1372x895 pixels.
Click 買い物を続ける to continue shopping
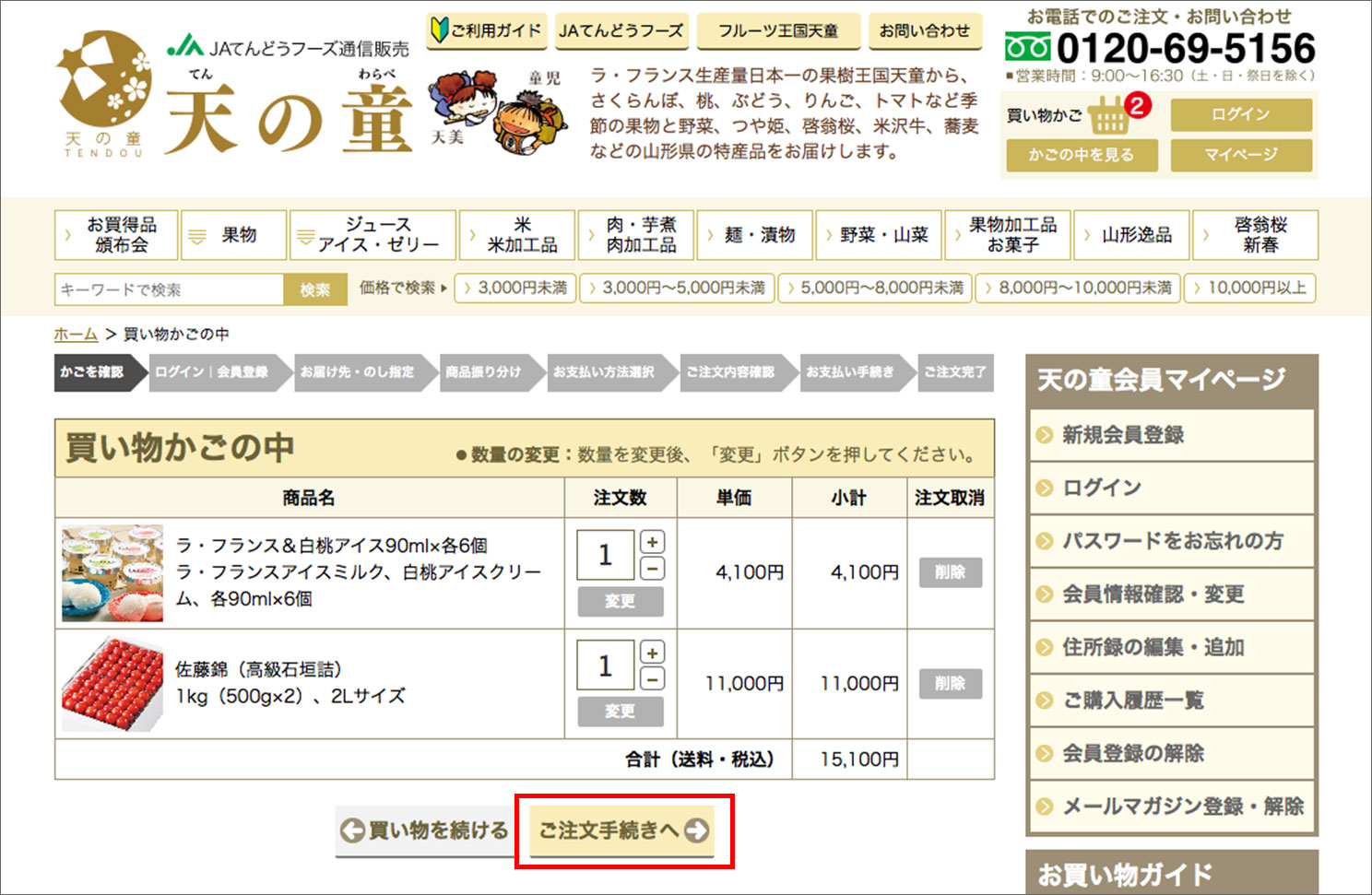click(425, 830)
